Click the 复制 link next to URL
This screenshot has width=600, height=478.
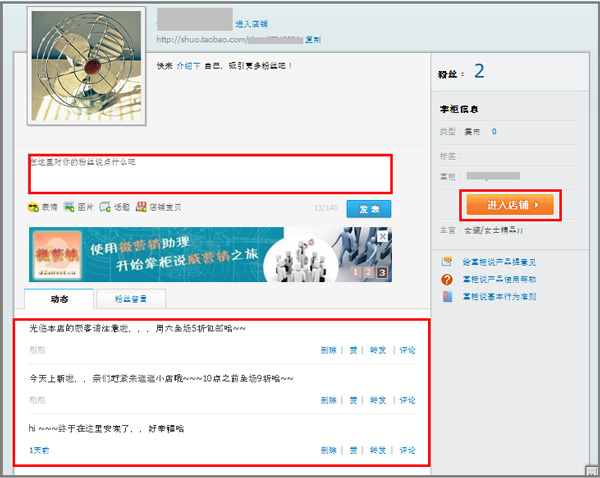click(x=313, y=39)
